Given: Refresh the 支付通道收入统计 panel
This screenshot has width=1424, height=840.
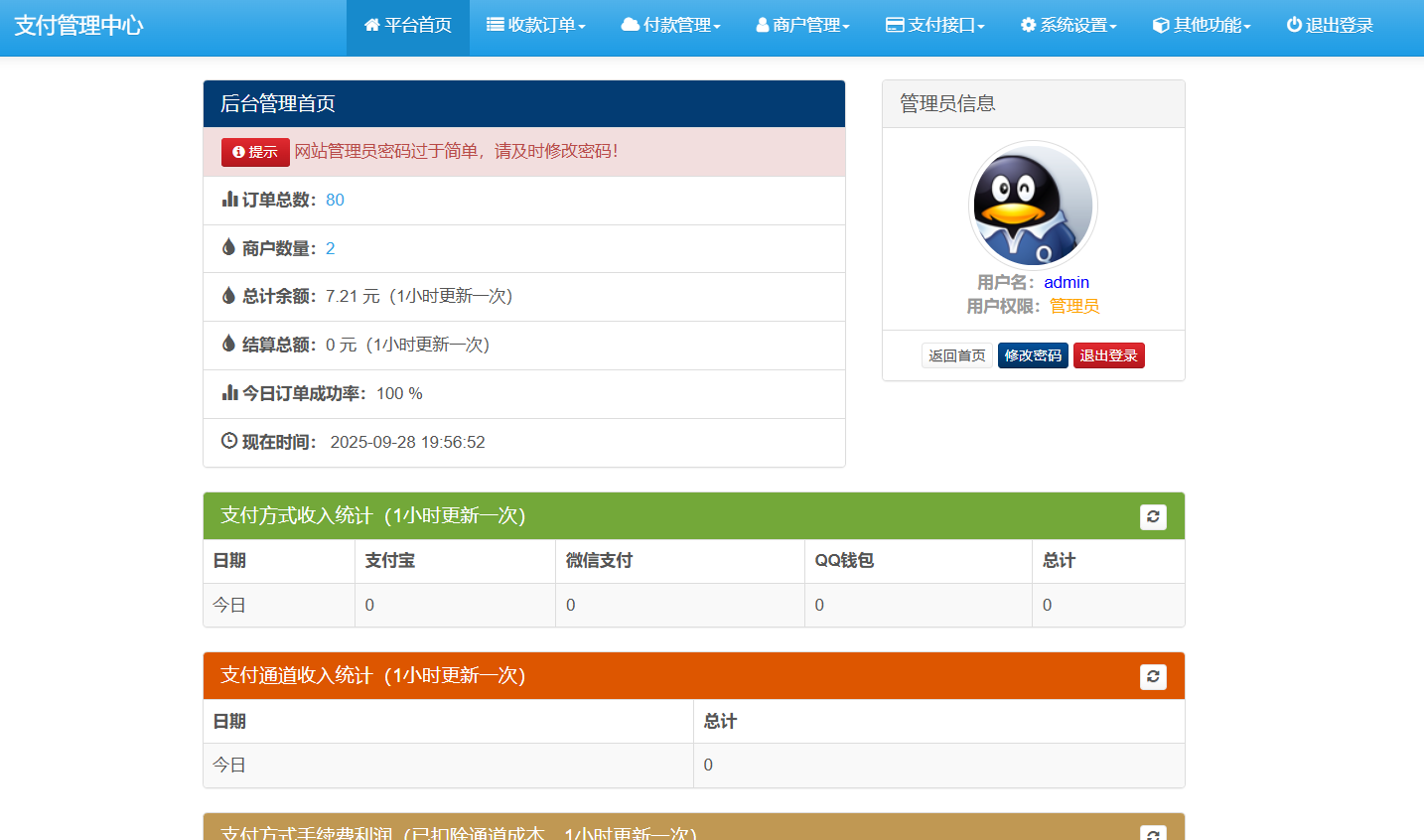Looking at the screenshot, I should click(x=1153, y=676).
